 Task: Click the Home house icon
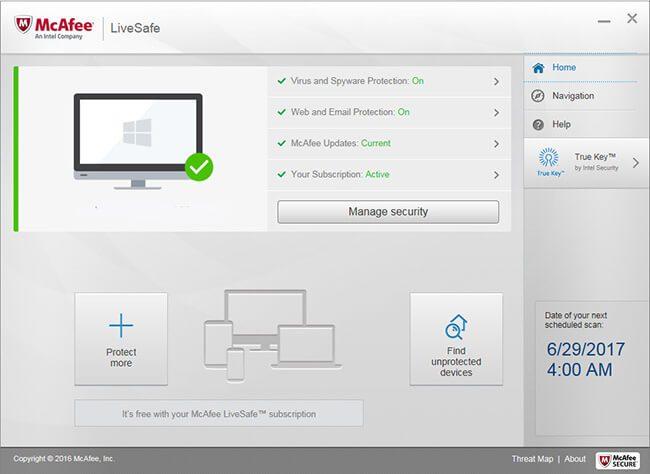coord(538,68)
